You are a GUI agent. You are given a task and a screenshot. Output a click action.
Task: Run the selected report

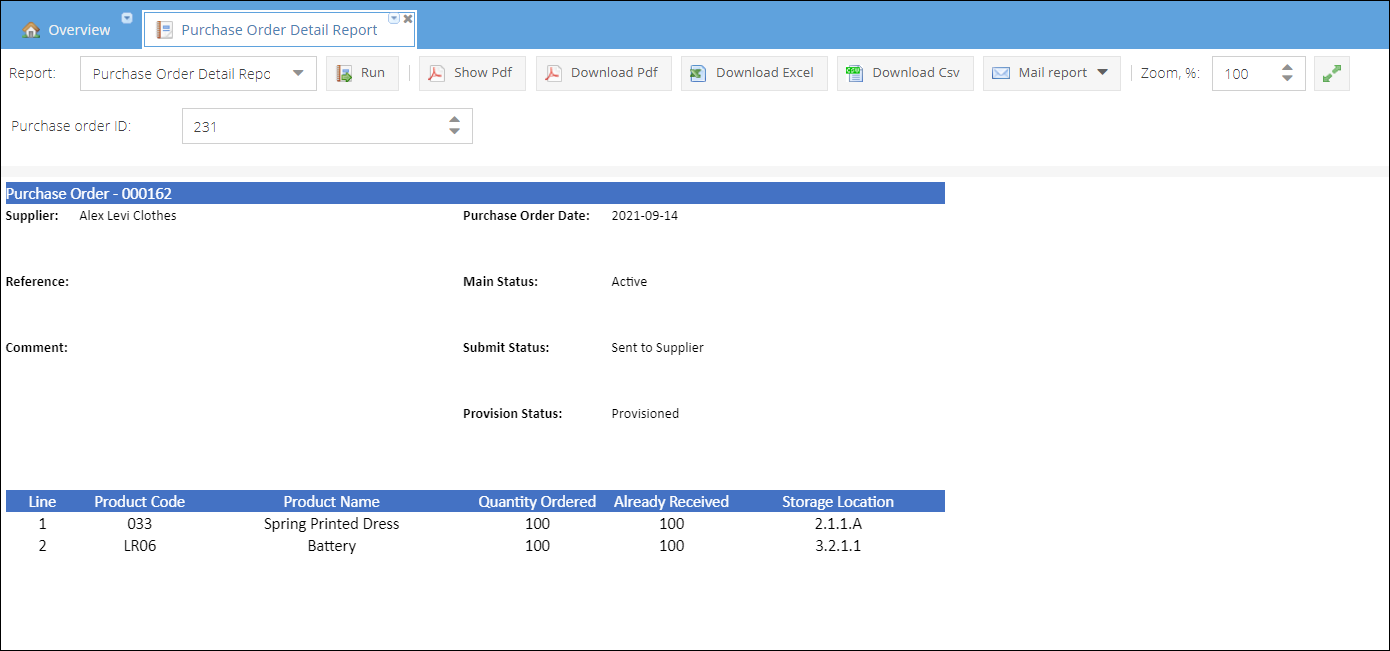pos(362,73)
